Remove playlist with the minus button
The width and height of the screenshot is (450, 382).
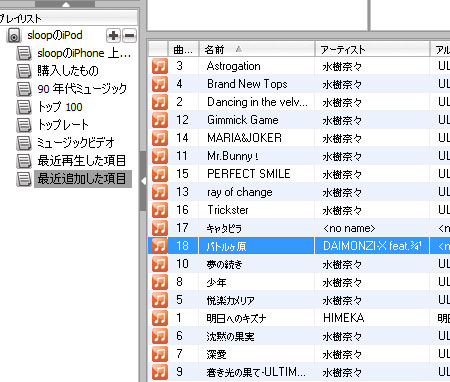(129, 35)
